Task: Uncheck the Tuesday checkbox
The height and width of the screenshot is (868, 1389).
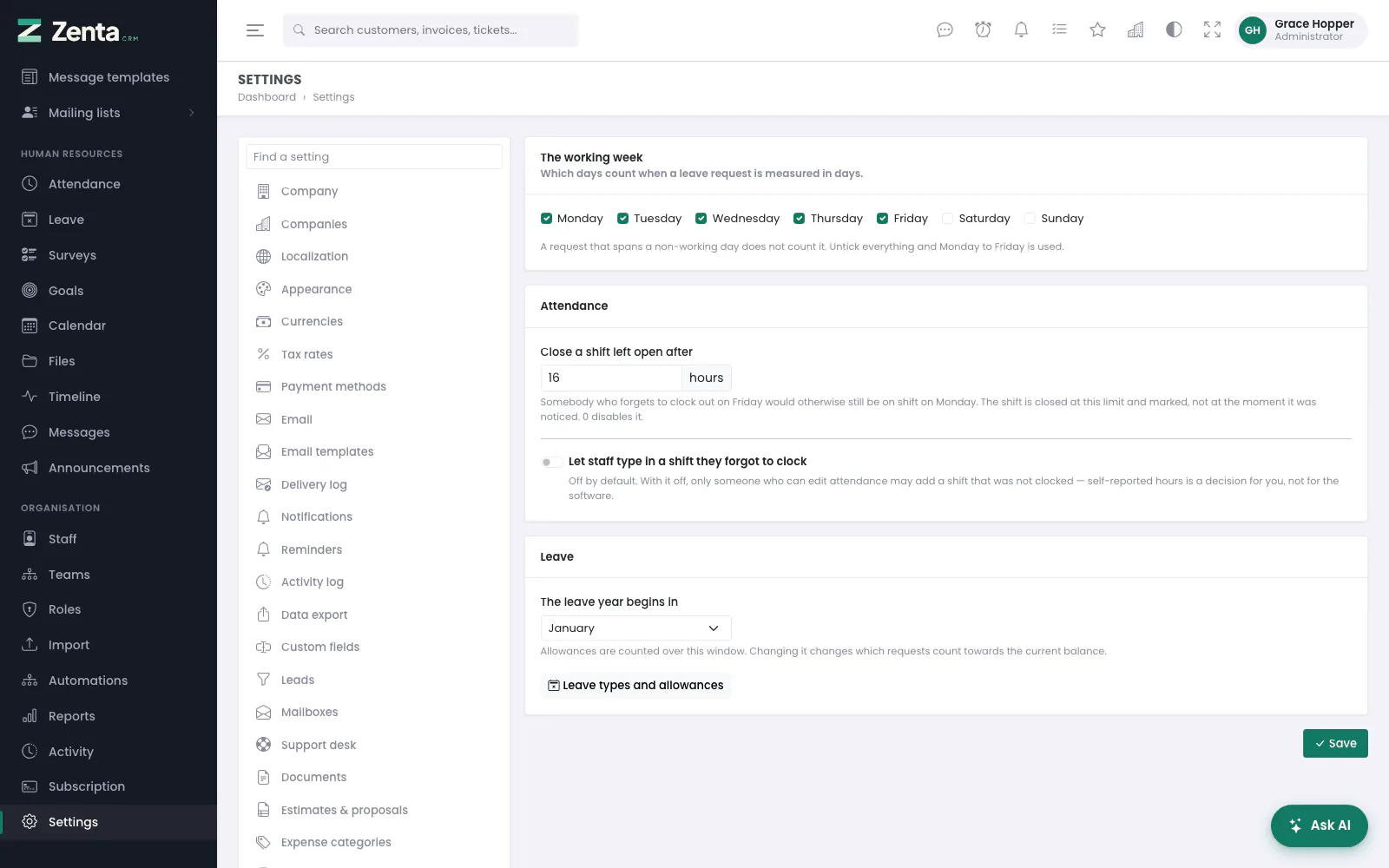Action: point(622,219)
